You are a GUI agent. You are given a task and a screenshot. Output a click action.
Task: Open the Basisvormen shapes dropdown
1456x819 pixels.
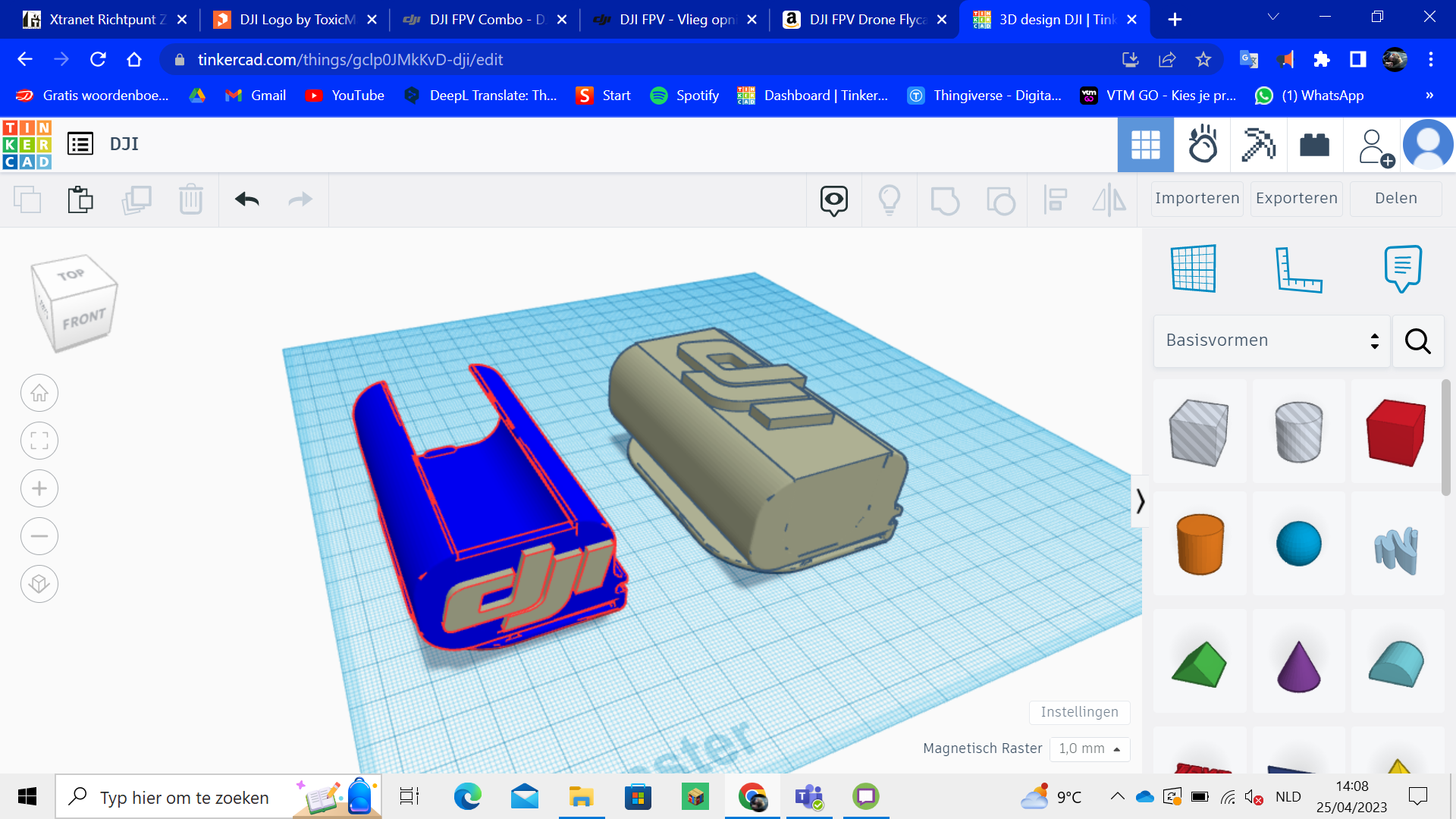[x=1272, y=340]
